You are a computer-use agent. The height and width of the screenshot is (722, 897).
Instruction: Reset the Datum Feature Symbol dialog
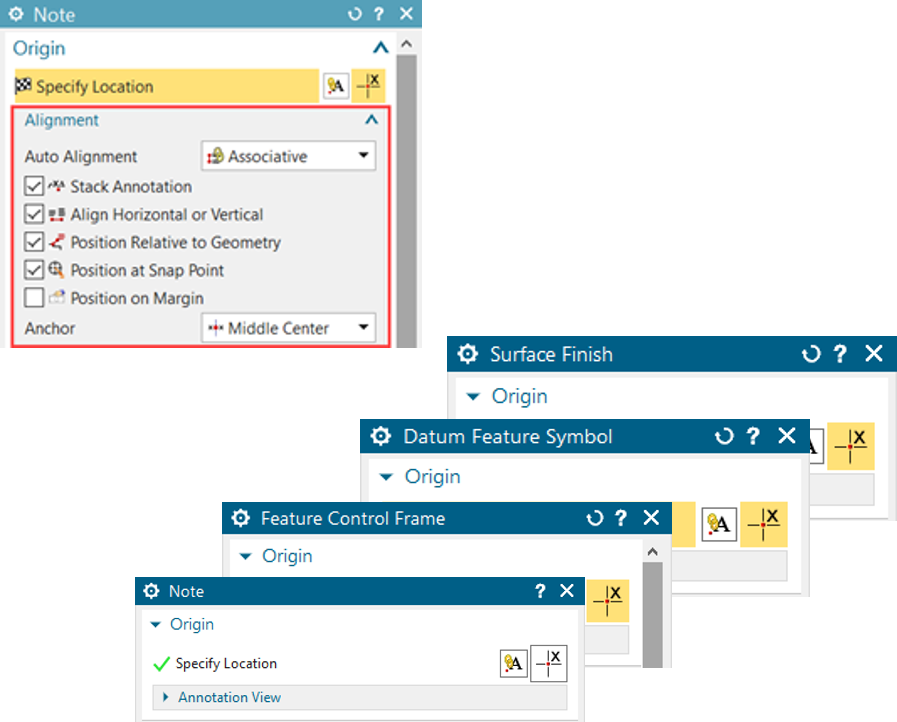[x=724, y=437]
